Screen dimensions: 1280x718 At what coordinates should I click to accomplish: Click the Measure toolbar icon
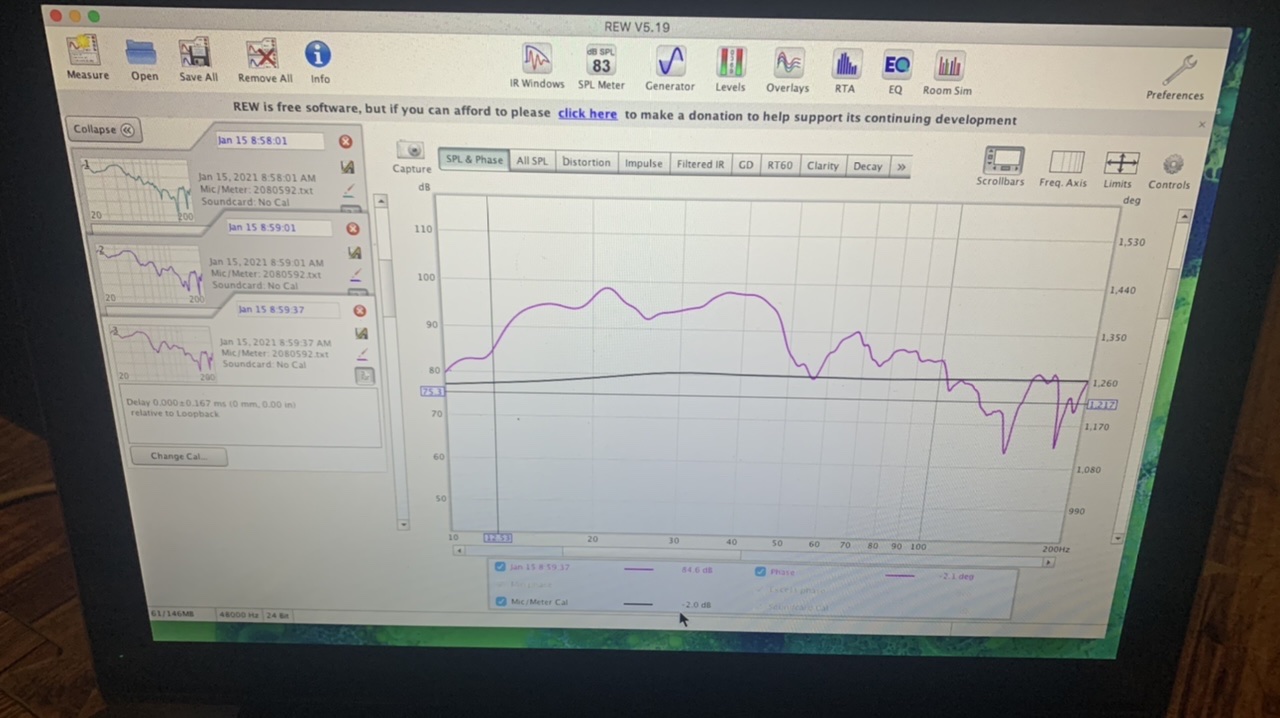(86, 56)
